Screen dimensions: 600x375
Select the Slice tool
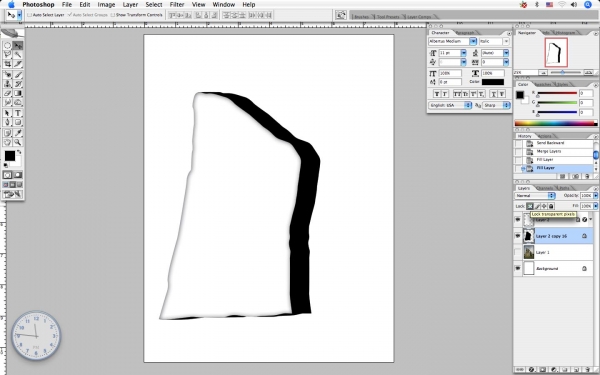[18, 64]
